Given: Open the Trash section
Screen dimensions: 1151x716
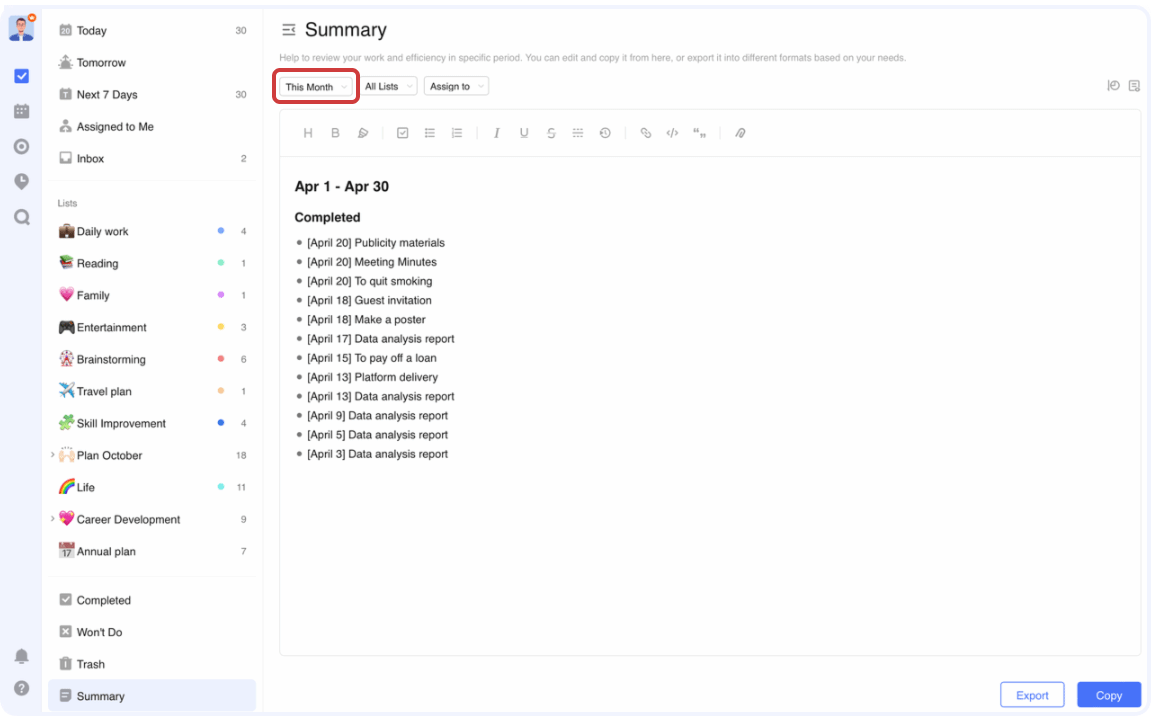Looking at the screenshot, I should 91,663.
